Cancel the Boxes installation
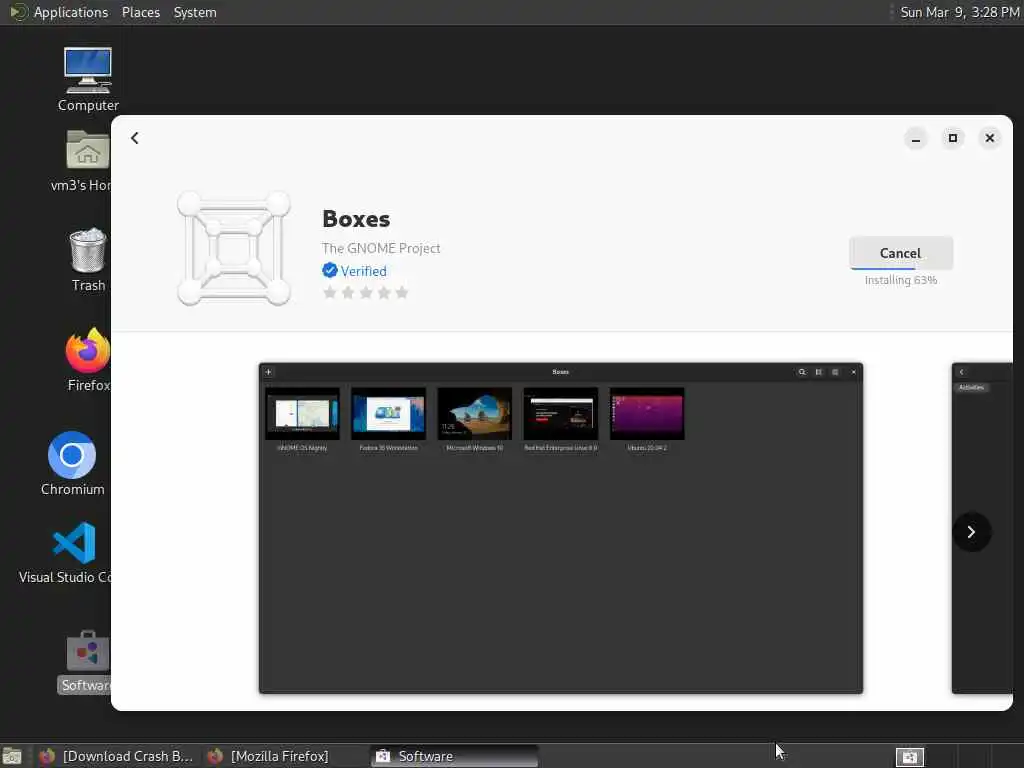1024x768 pixels. (x=901, y=253)
